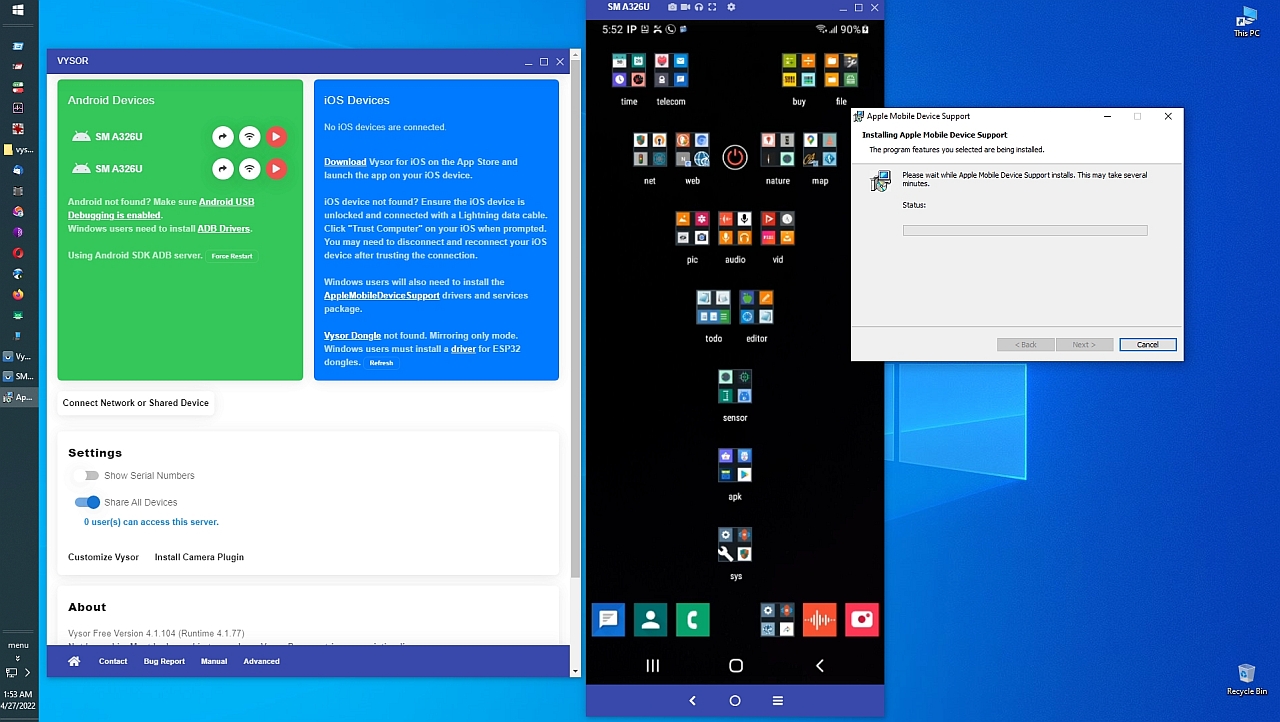Follow the Download Vysor for iOS link
The image size is (1280, 722).
coord(345,162)
